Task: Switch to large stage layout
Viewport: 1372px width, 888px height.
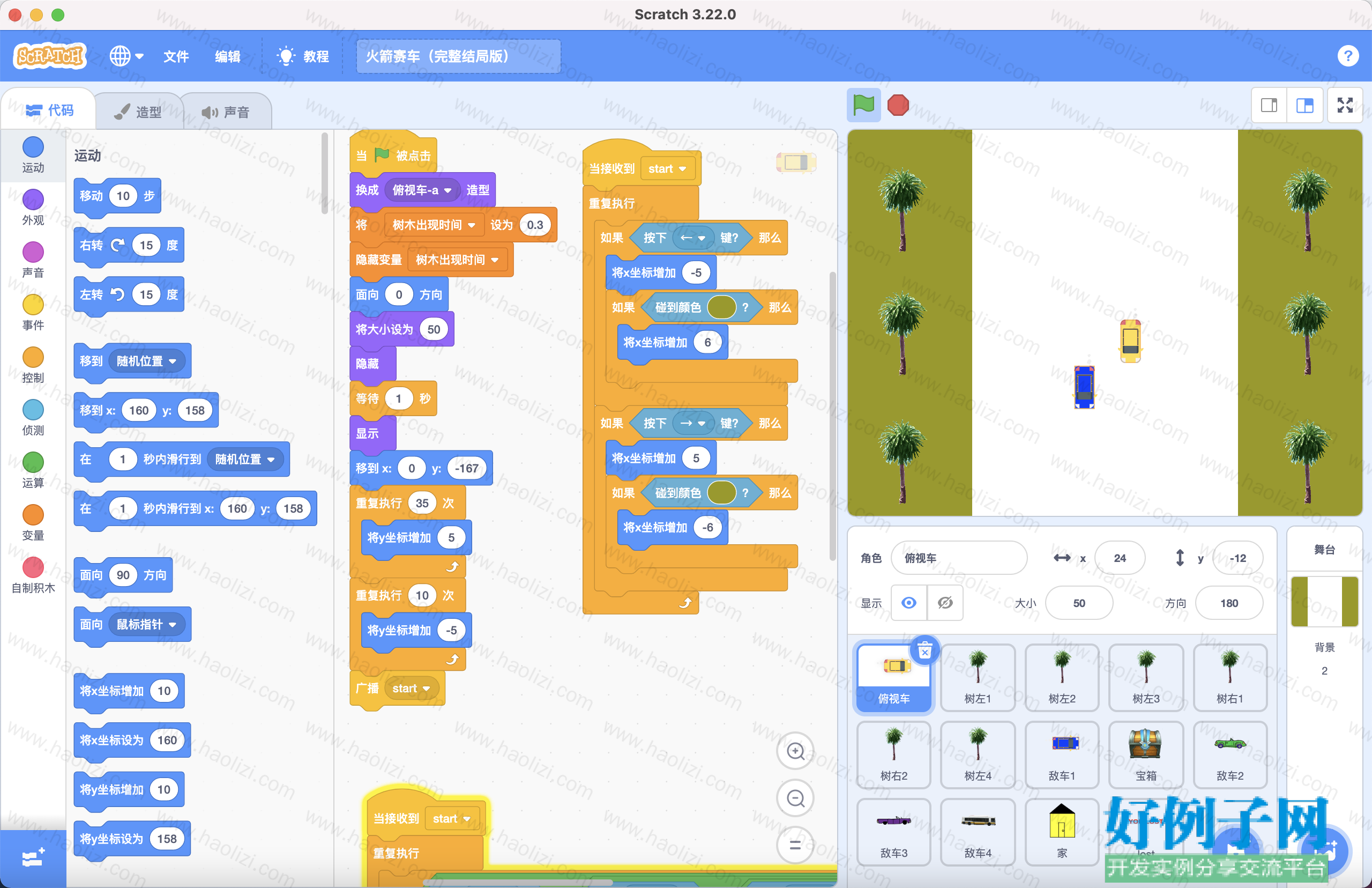Action: click(1304, 105)
